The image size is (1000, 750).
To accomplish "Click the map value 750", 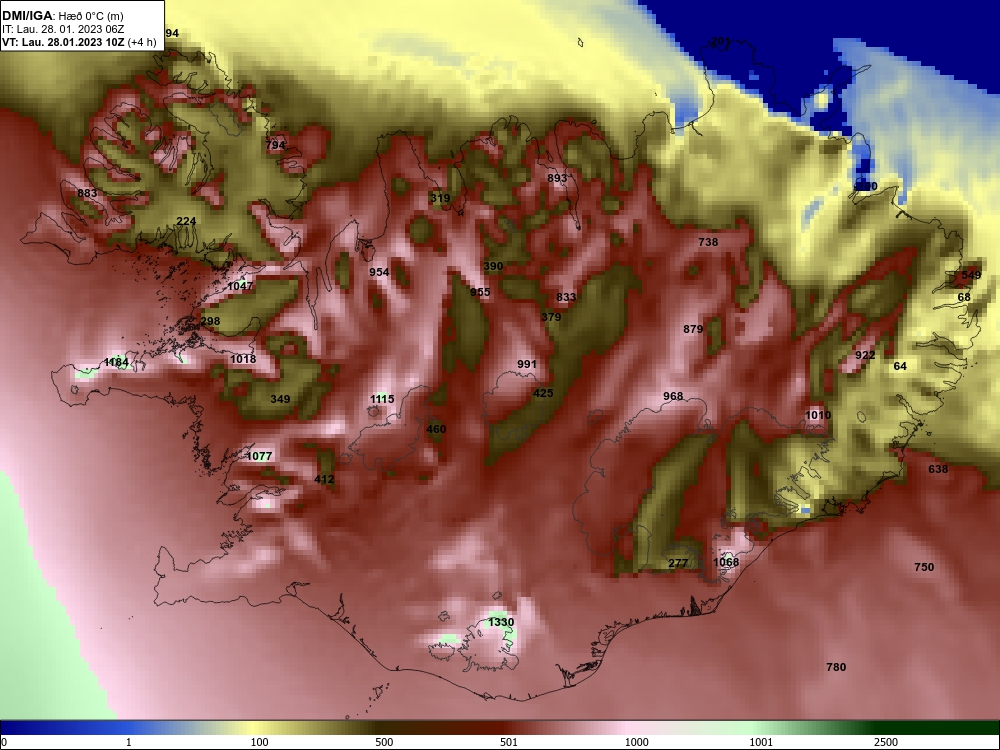I will tap(924, 567).
